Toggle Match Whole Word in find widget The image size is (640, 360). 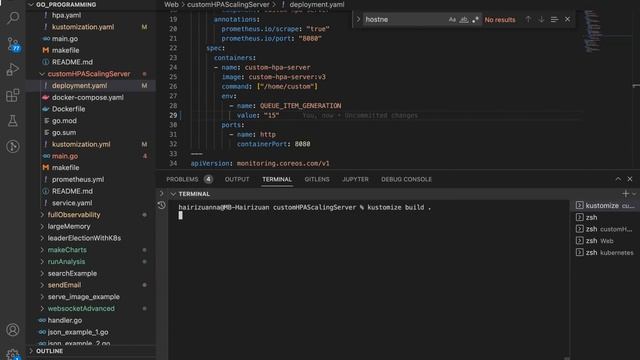click(464, 20)
